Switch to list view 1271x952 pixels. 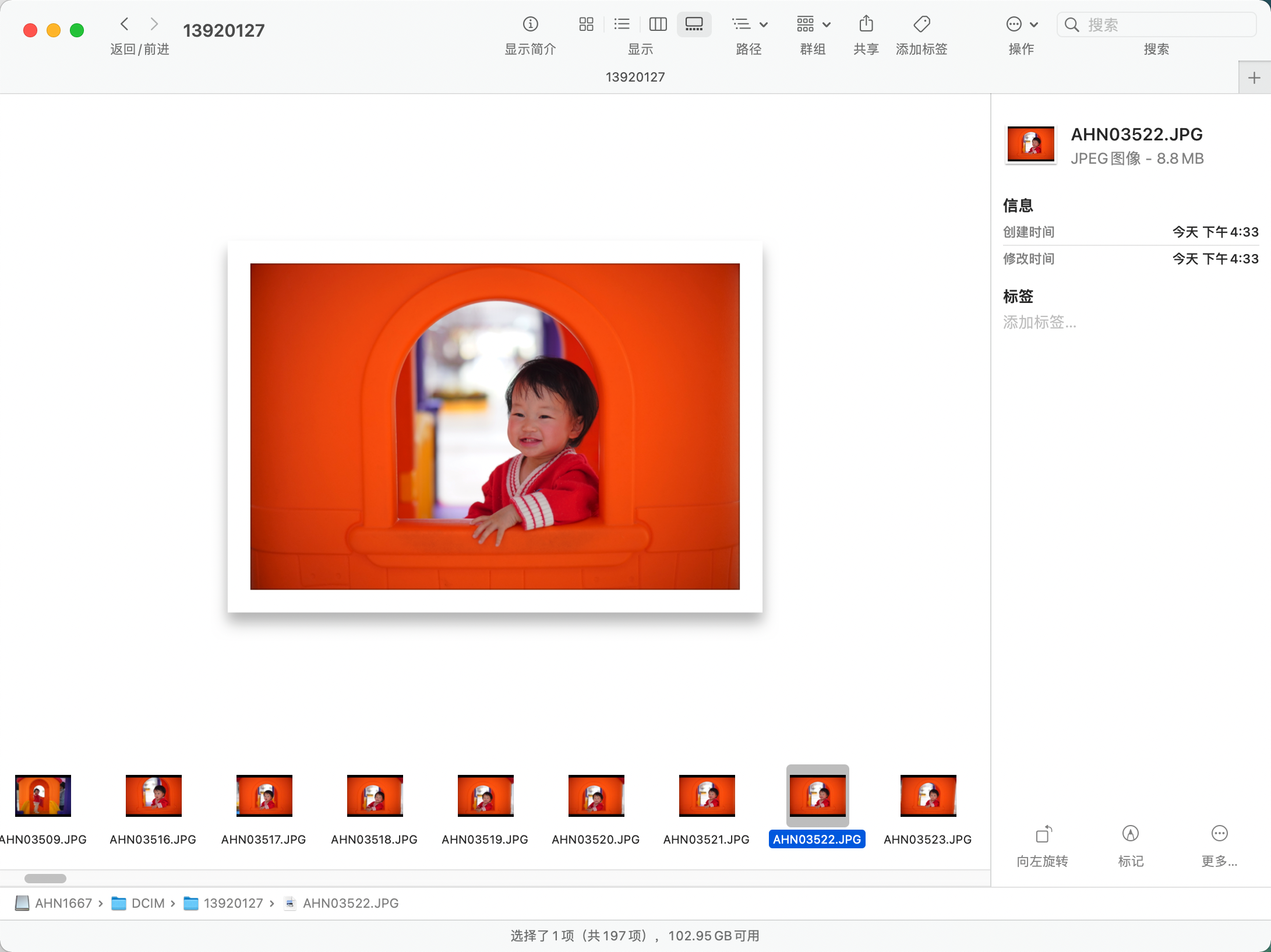point(622,24)
